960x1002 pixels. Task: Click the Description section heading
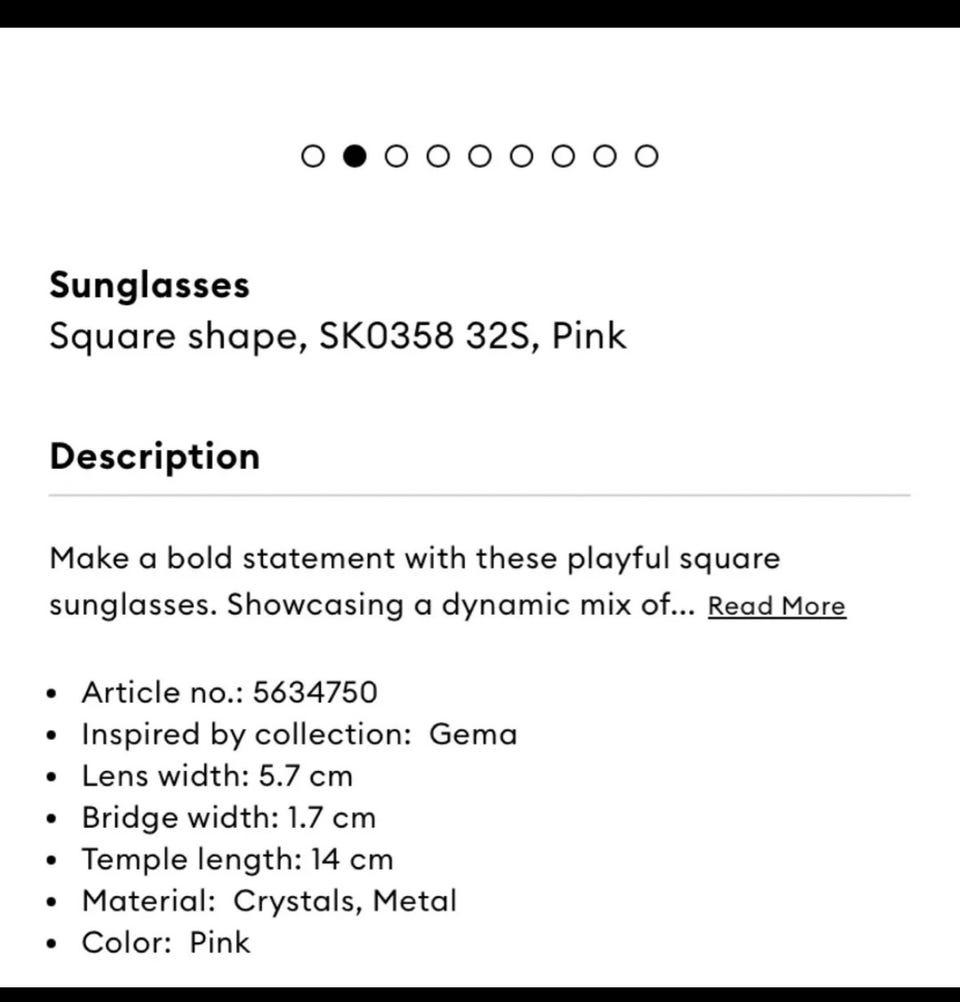154,456
